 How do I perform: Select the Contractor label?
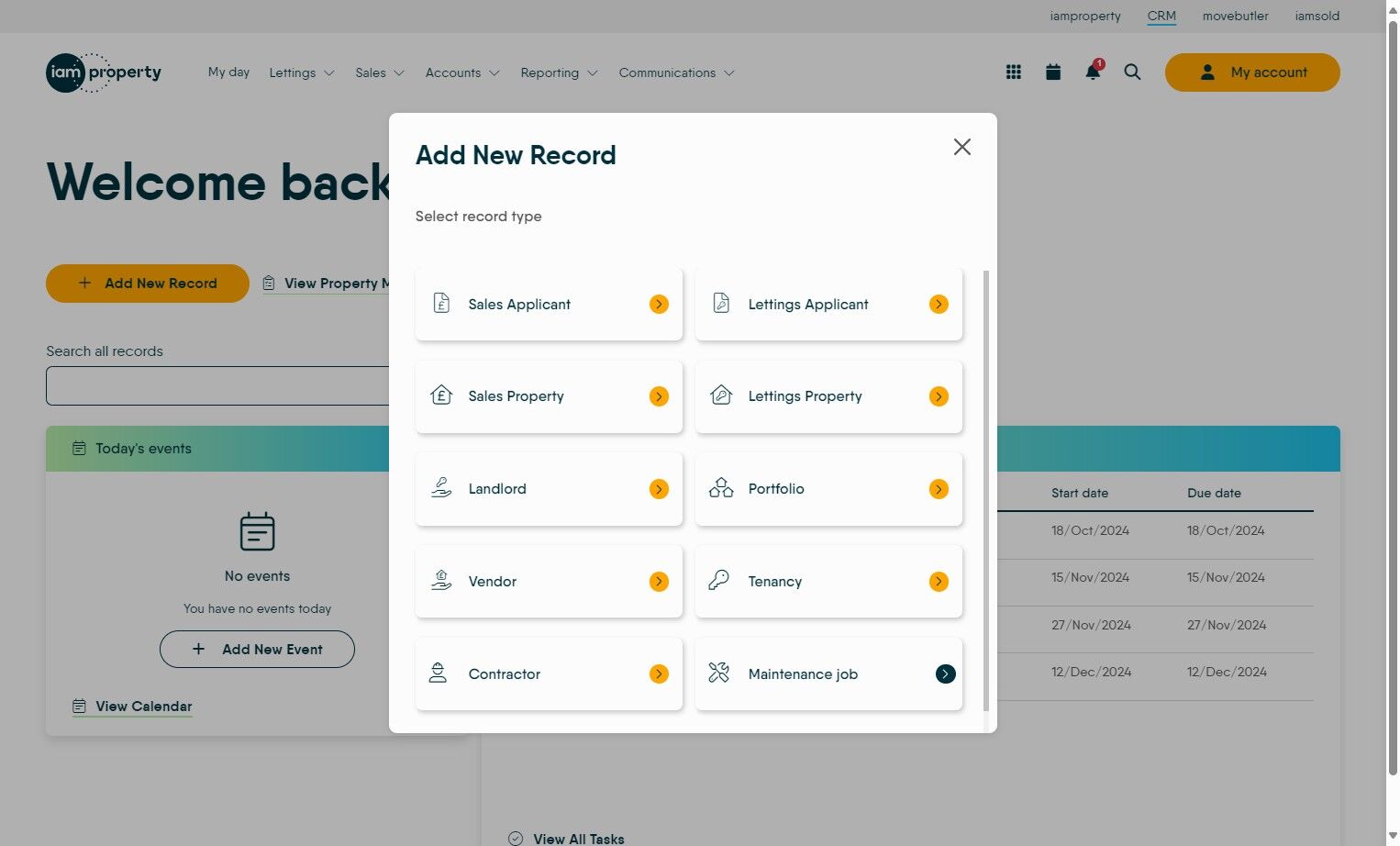point(504,673)
